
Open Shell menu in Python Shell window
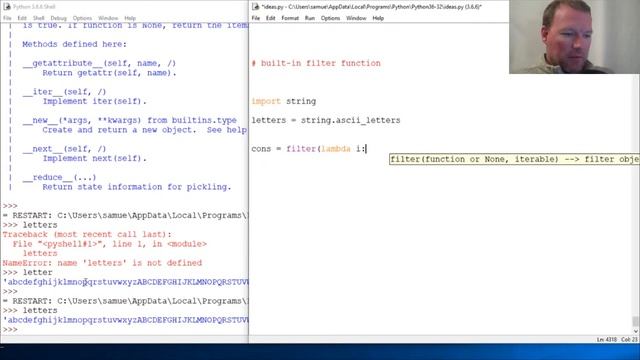click(x=39, y=18)
